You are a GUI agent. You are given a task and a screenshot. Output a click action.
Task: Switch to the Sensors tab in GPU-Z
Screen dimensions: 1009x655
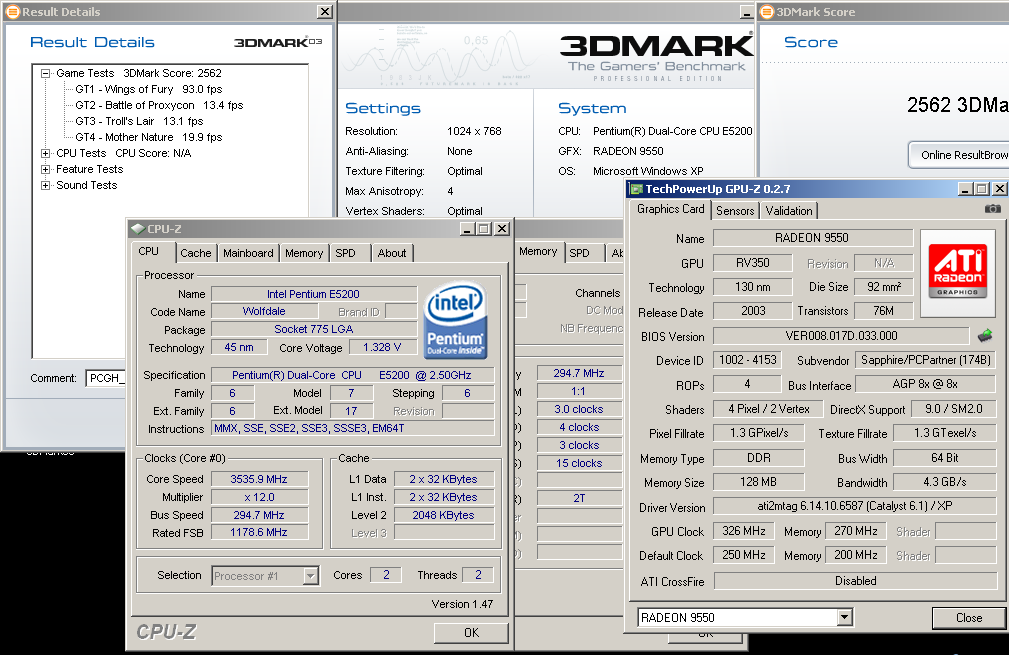735,210
